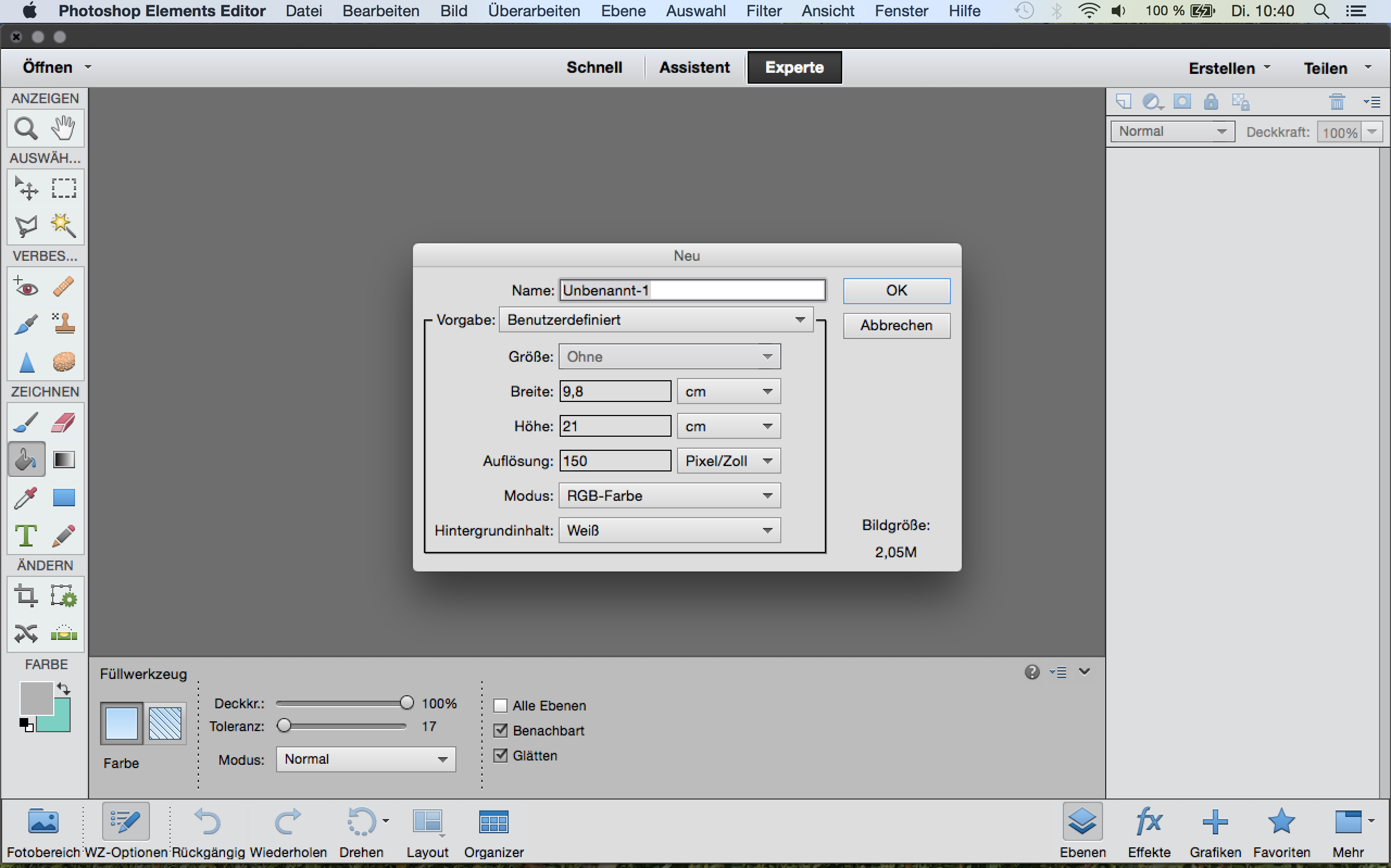
Task: Select the Hand tool
Action: tap(64, 128)
